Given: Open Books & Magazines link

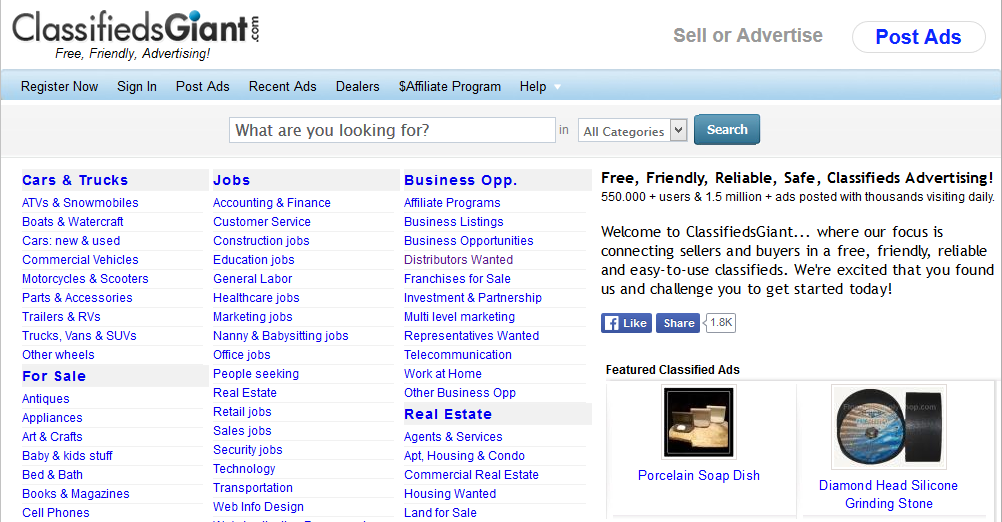Looking at the screenshot, I should point(75,494).
